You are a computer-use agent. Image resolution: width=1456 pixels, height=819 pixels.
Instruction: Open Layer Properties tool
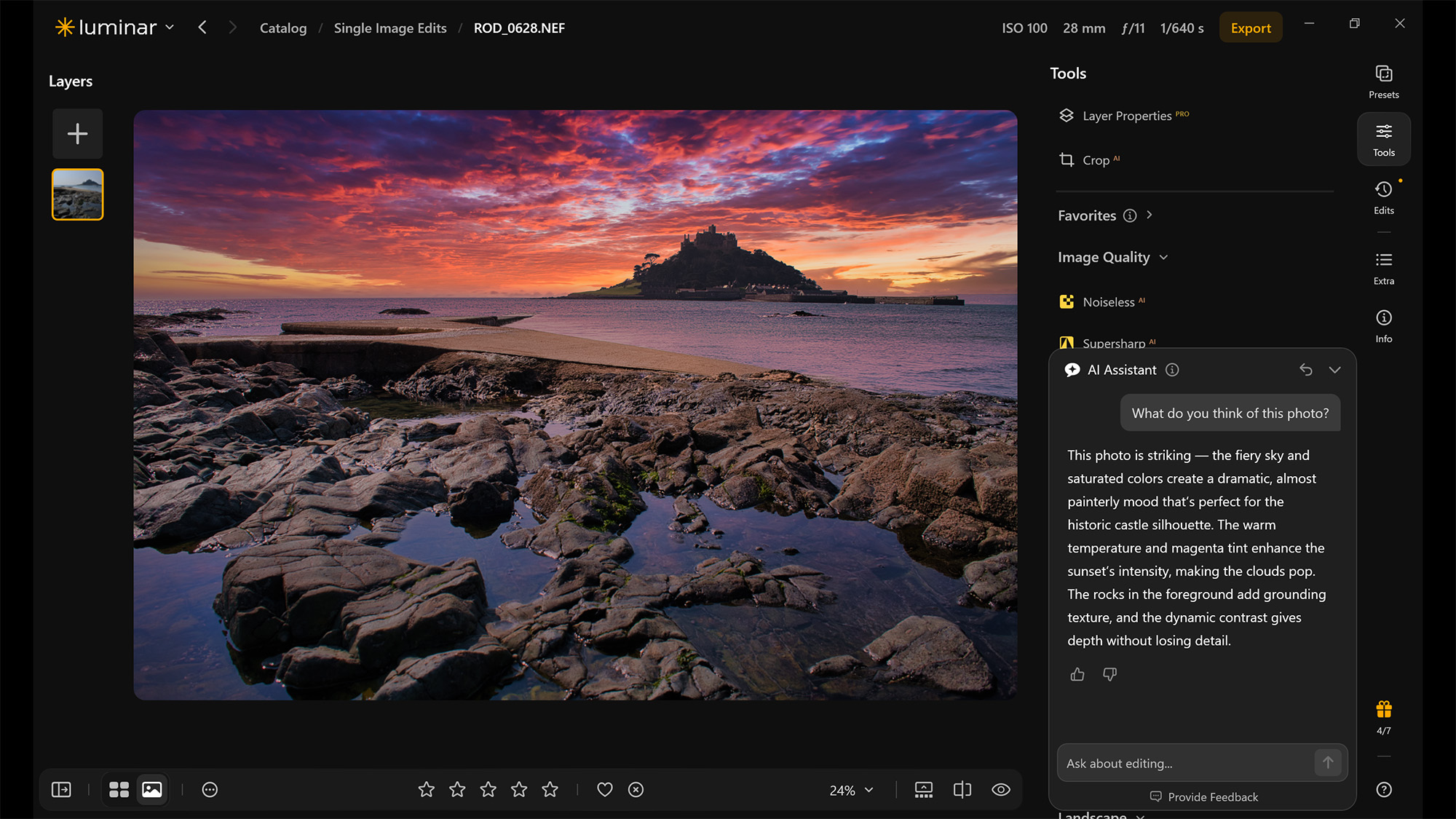pyautogui.click(x=1124, y=116)
